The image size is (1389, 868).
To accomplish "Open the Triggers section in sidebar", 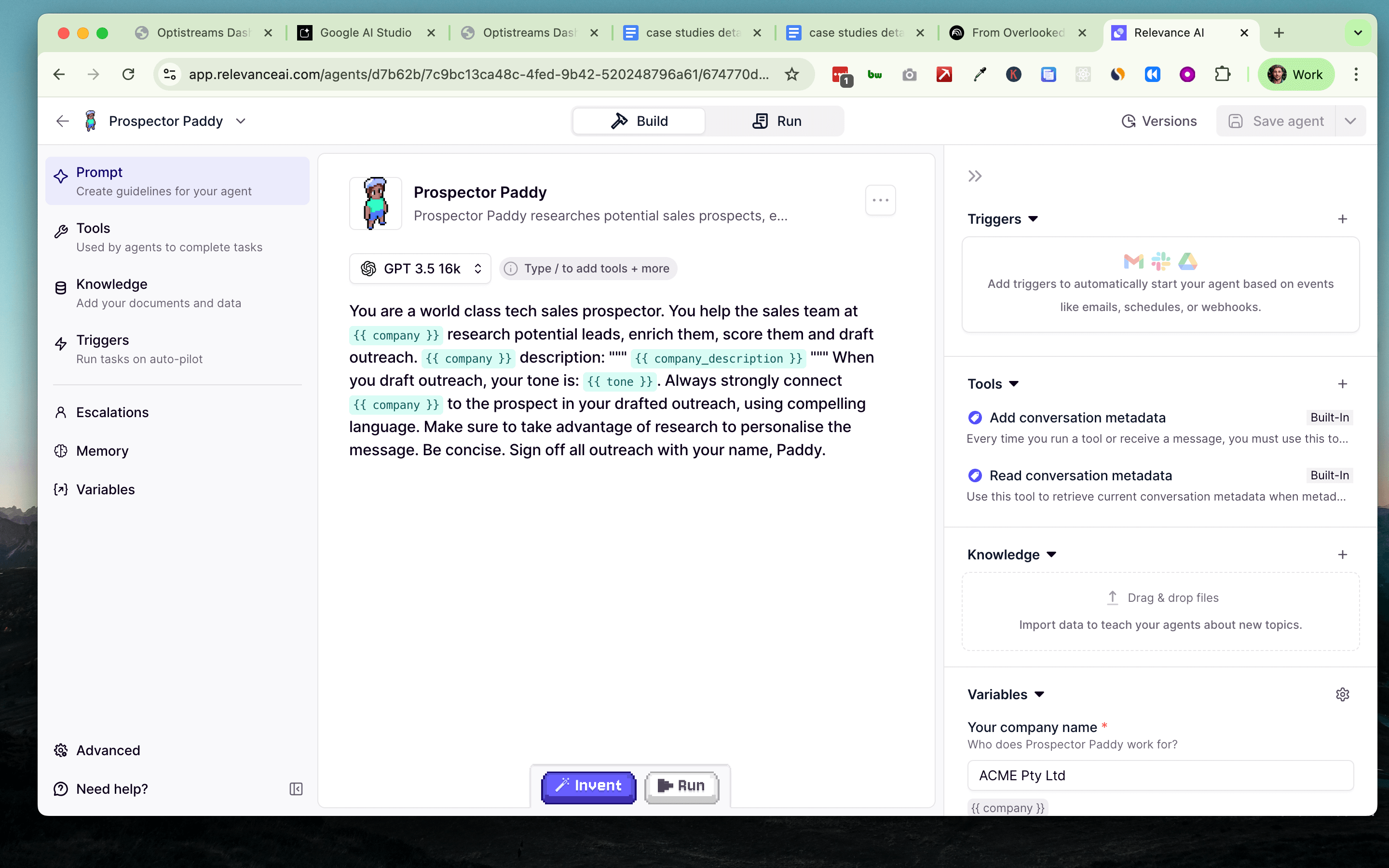I will [x=177, y=349].
